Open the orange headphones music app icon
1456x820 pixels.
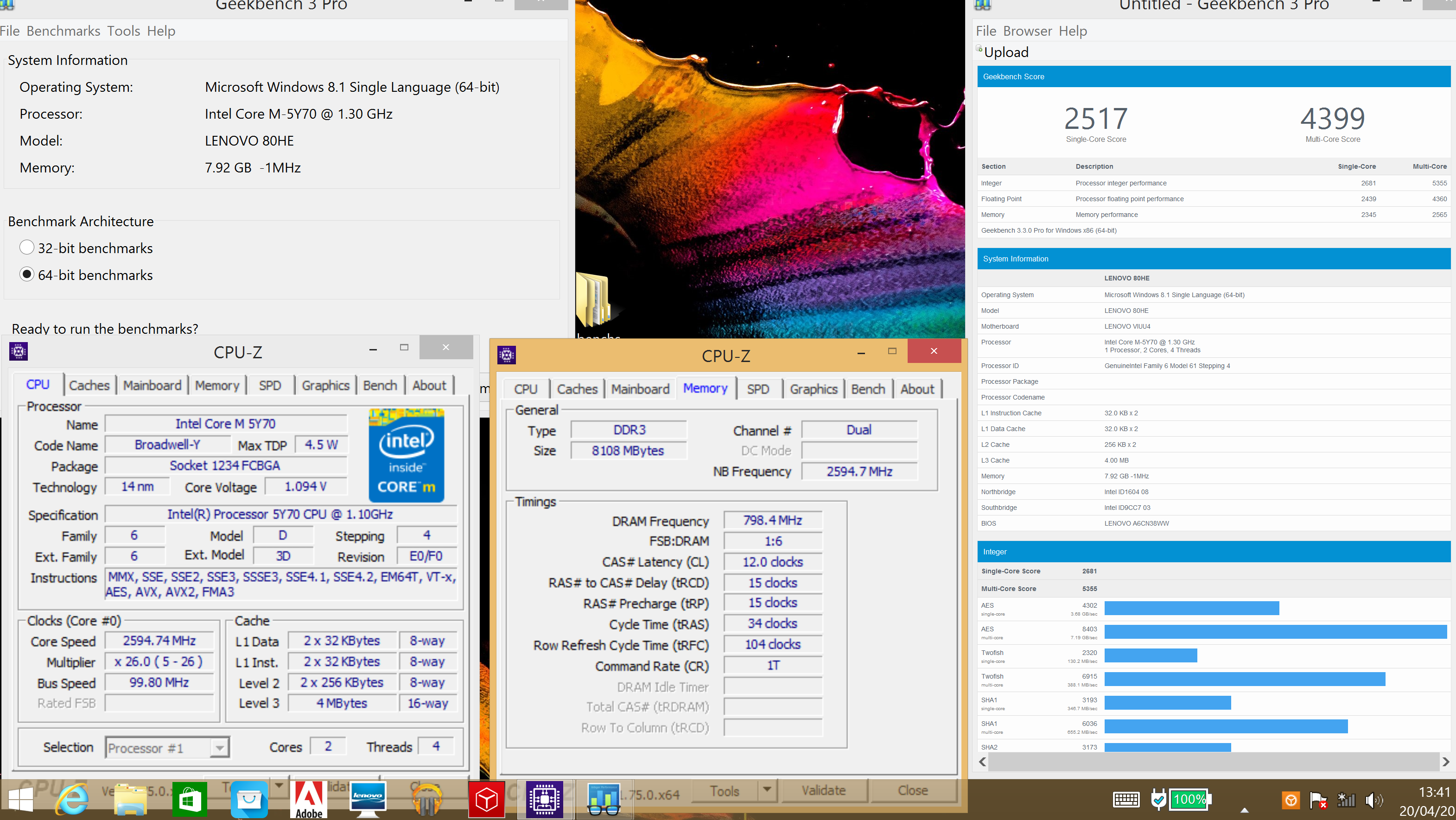(x=427, y=799)
